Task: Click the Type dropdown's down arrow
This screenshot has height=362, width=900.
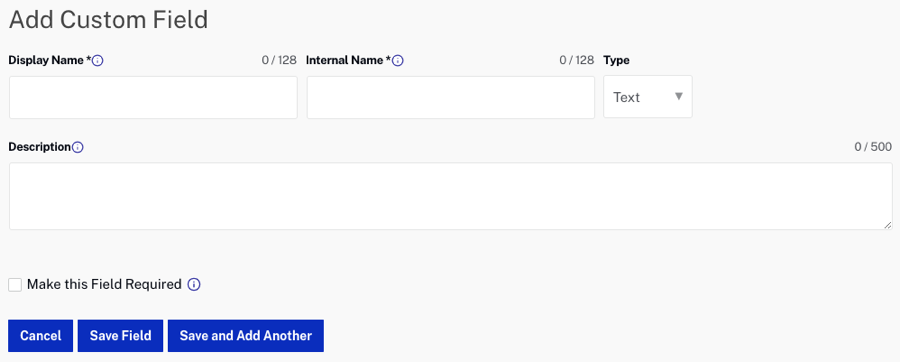Action: (678, 96)
